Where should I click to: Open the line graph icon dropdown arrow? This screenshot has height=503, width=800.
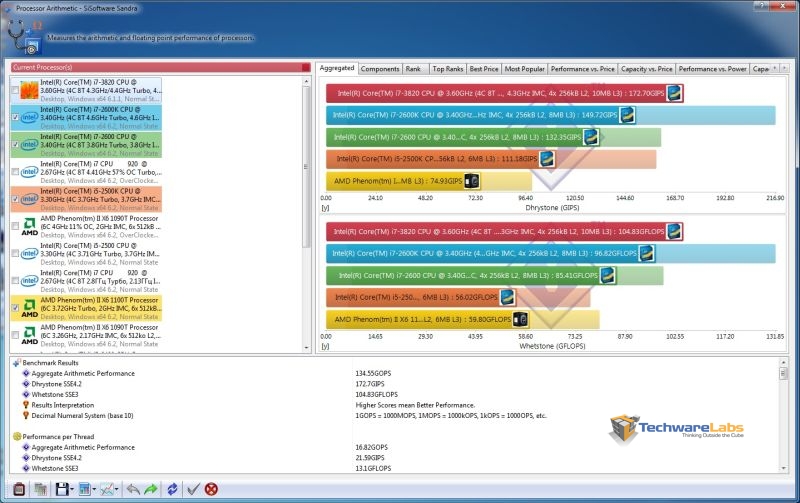[x=117, y=490]
